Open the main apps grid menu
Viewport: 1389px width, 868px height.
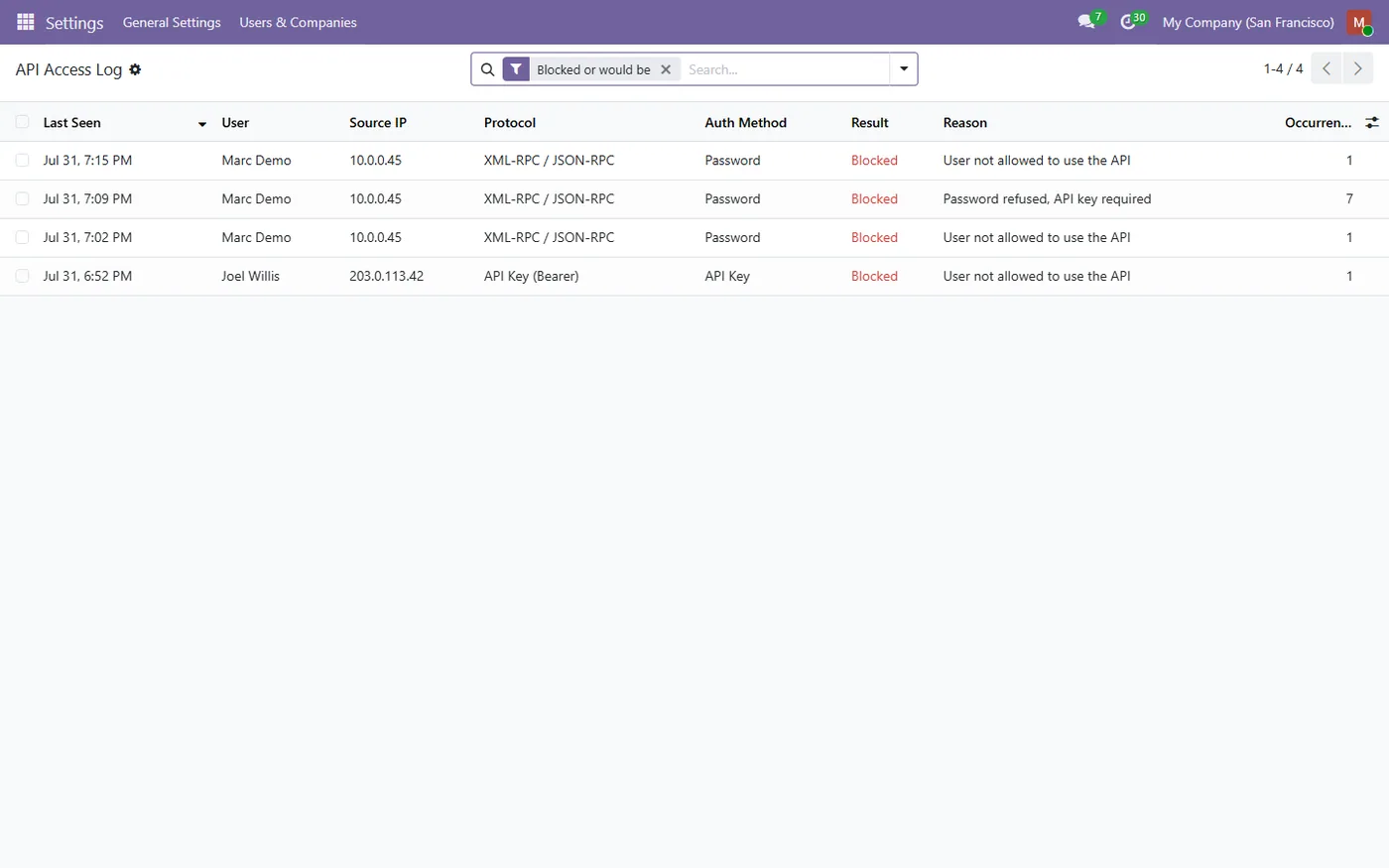pyautogui.click(x=26, y=22)
